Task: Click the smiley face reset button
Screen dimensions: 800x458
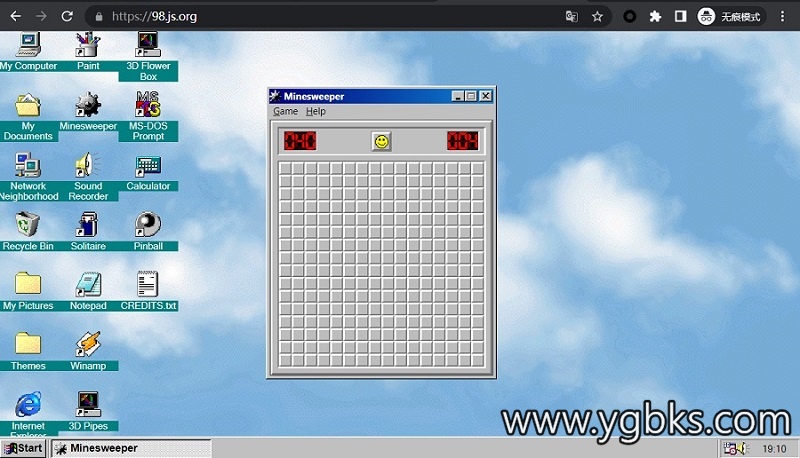Action: pos(381,141)
